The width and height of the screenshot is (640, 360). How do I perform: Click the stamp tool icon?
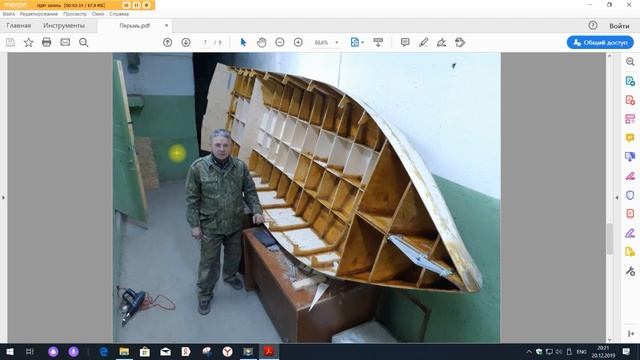coord(460,42)
